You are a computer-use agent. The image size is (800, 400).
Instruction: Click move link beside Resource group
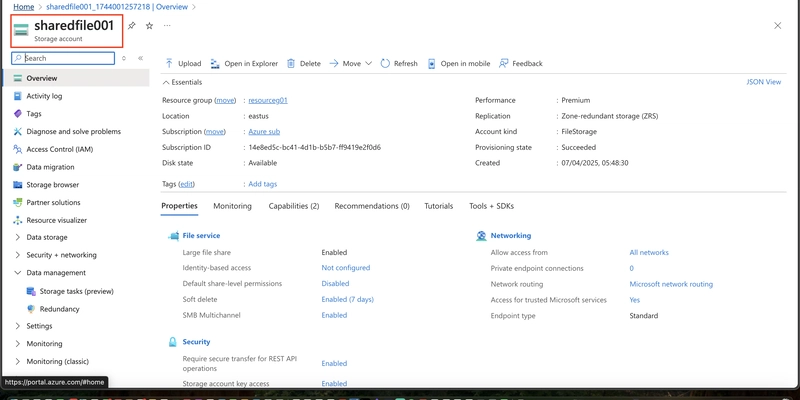point(225,101)
